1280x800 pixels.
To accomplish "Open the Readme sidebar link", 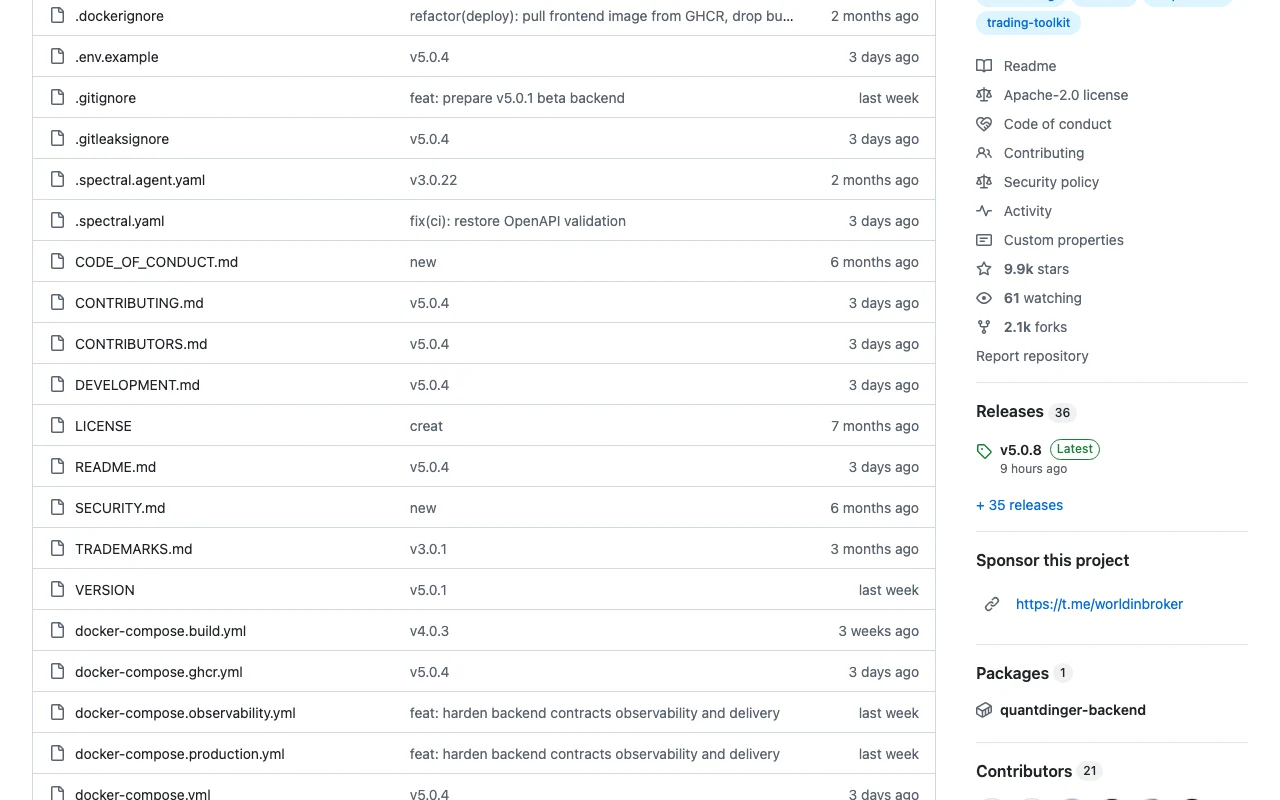I will point(1030,66).
